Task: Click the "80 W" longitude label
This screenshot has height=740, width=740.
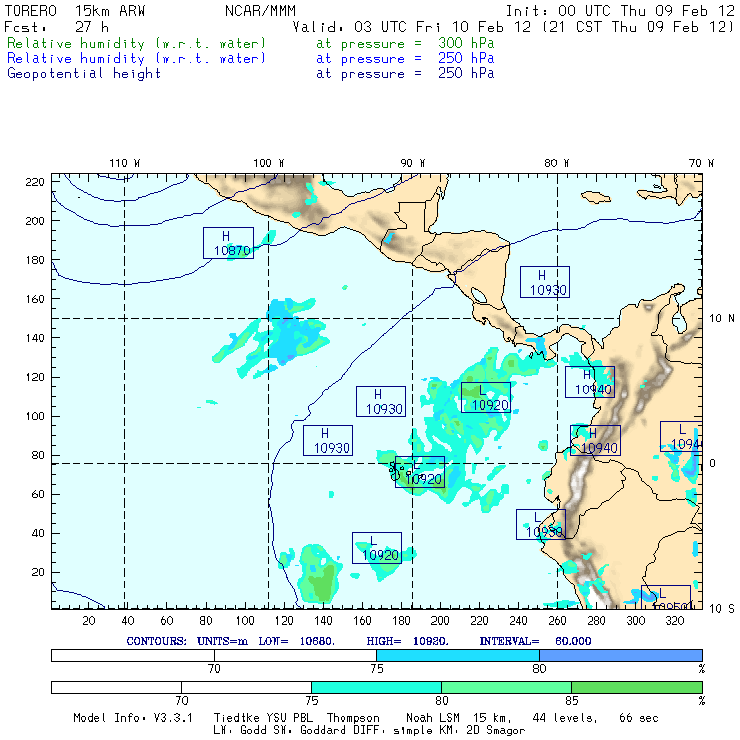Action: pos(556,163)
